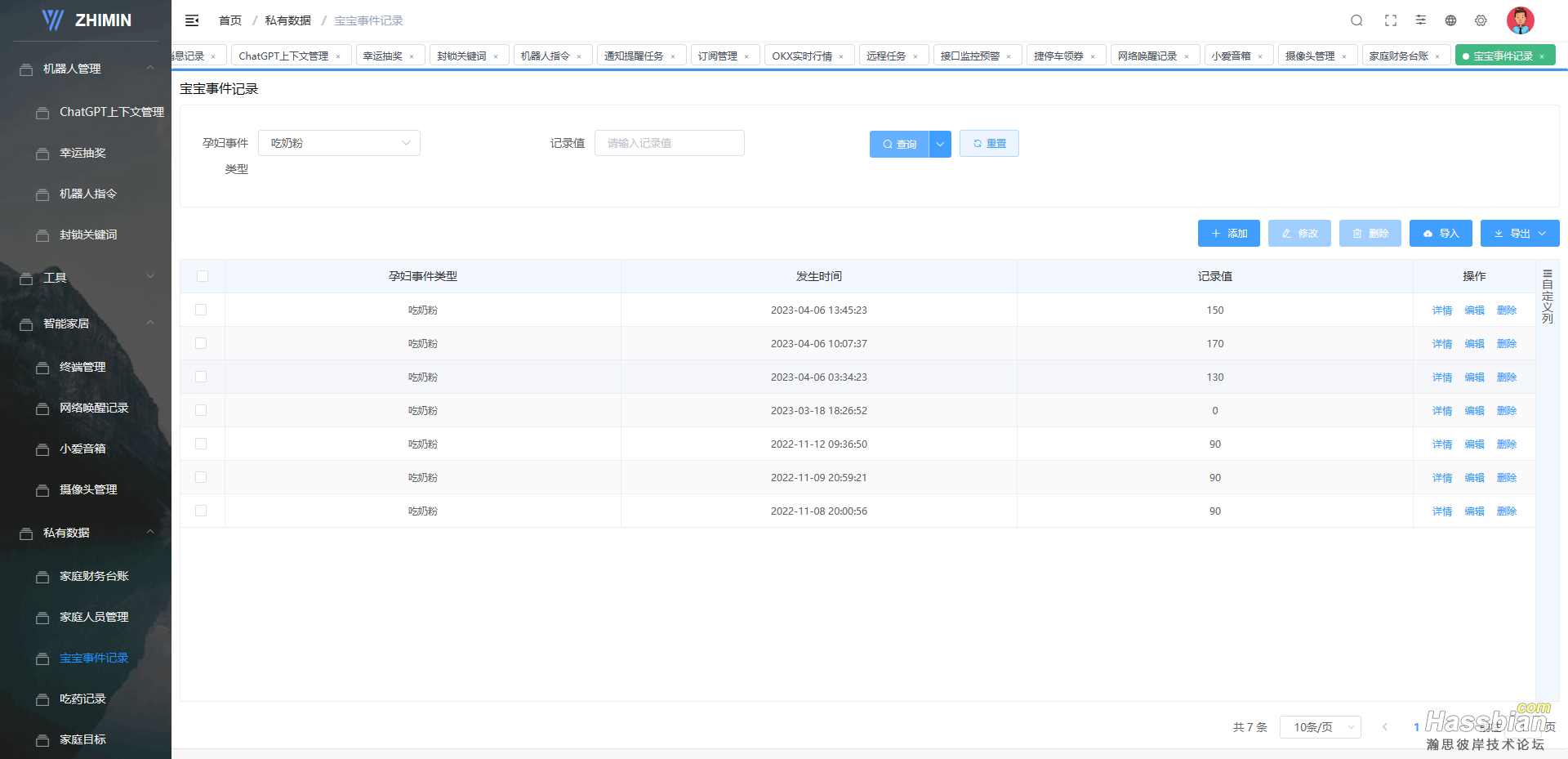1568x759 pixels.
Task: Toggle the select-all checkbox in table header
Action: tap(203, 276)
